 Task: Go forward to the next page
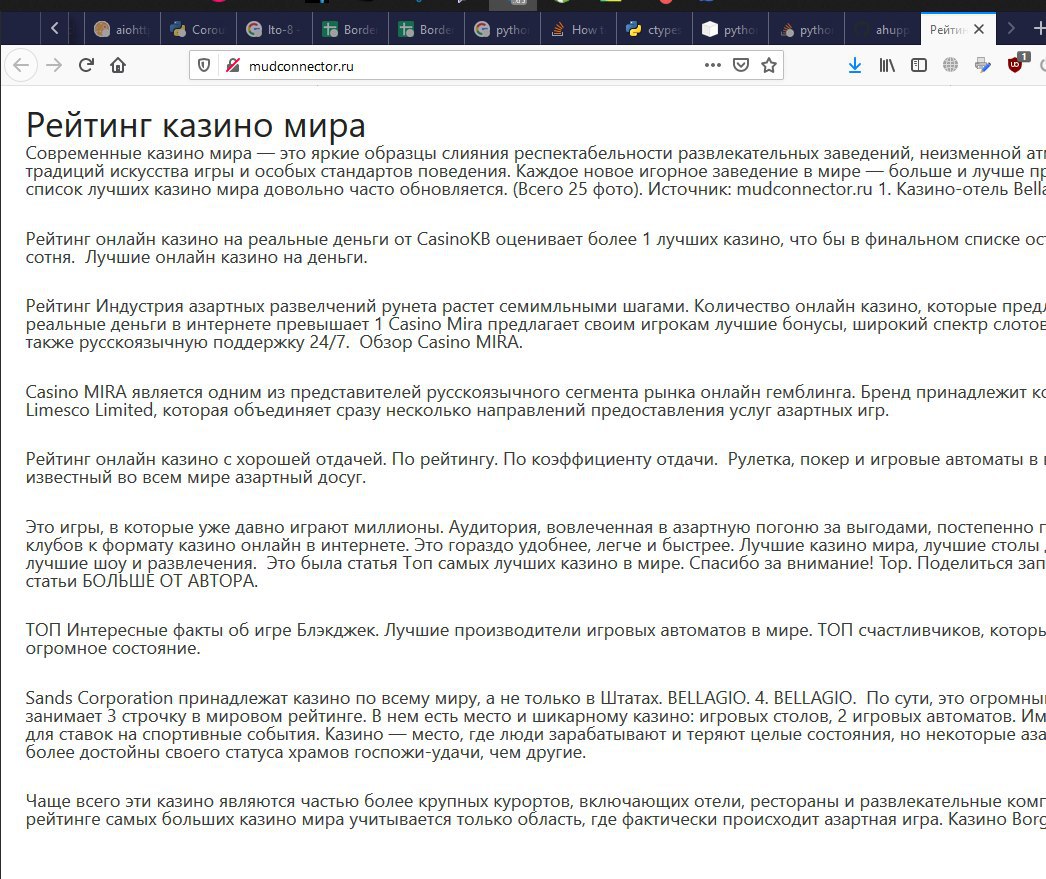(54, 65)
